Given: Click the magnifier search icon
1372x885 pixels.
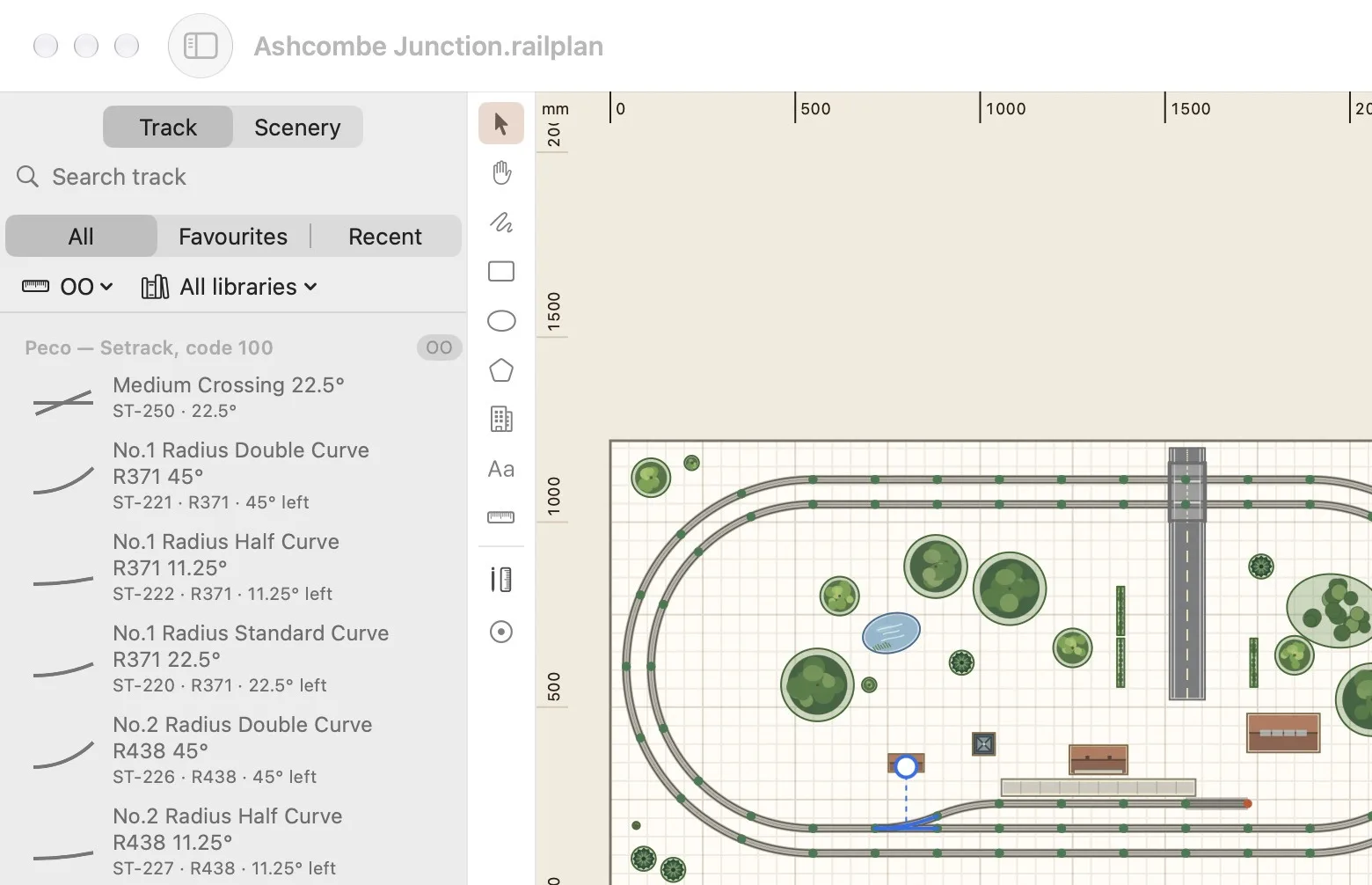Looking at the screenshot, I should point(28,177).
